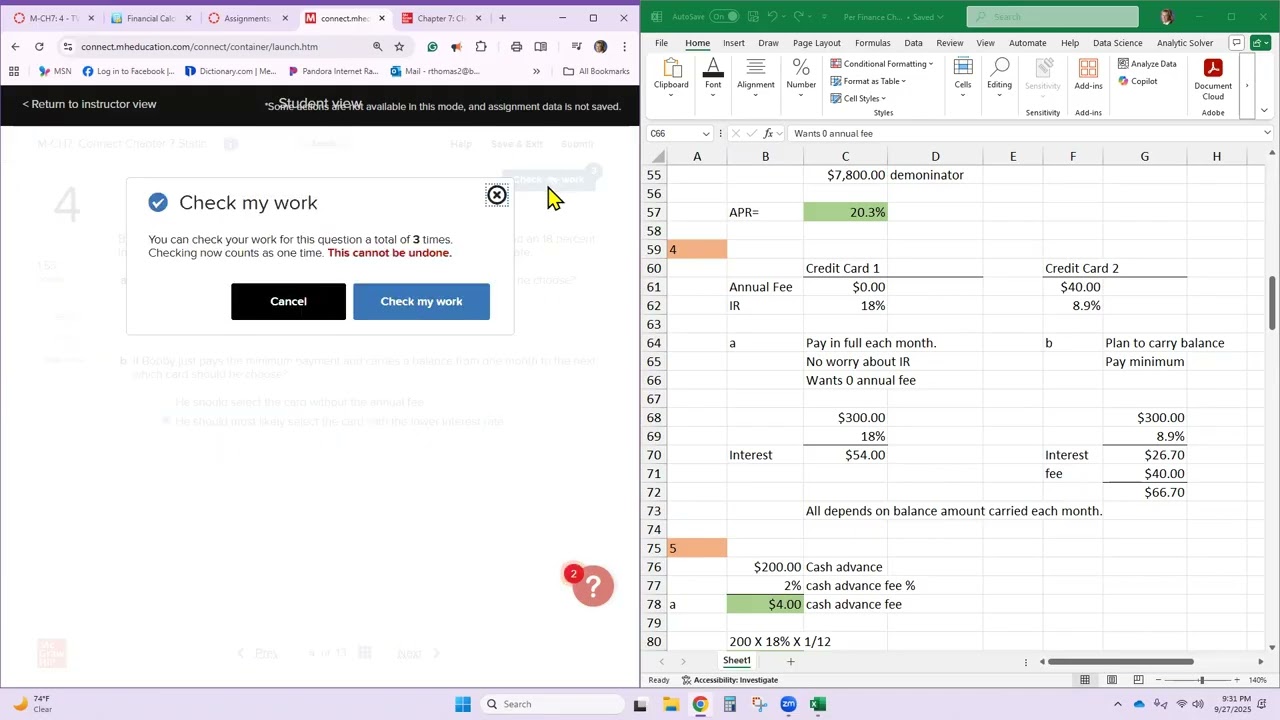Expand the Number format group
Image resolution: width=1280 pixels, height=720 pixels.
pos(801,76)
